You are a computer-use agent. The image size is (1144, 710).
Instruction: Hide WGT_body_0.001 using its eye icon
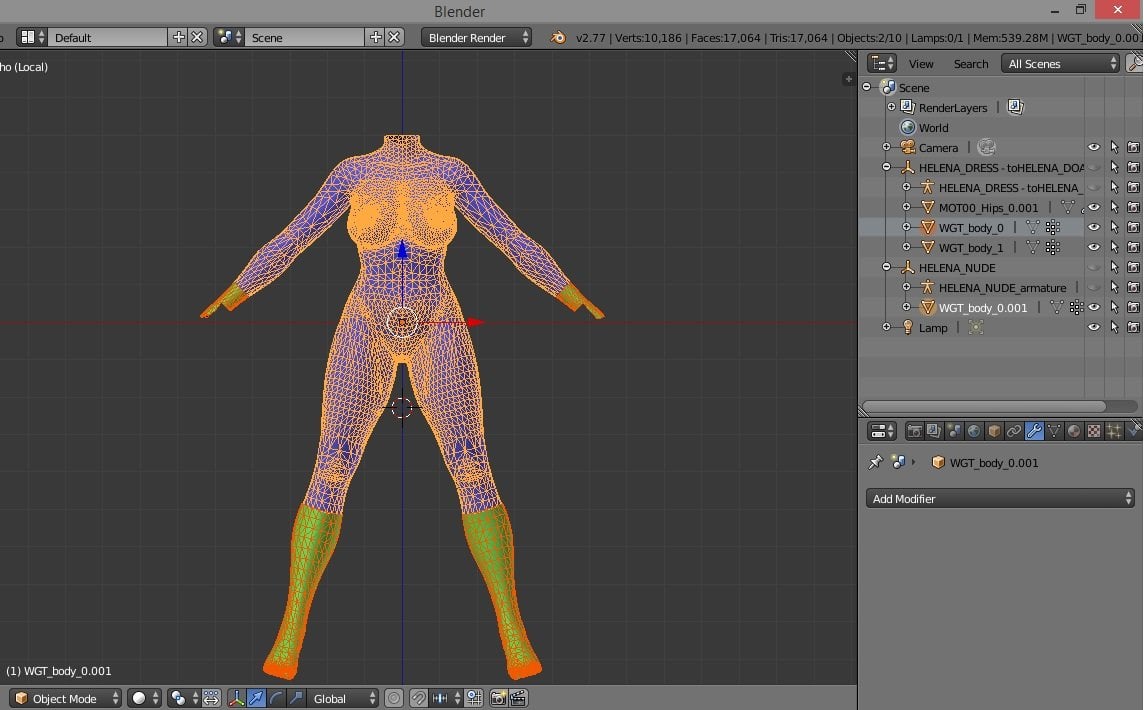1094,307
